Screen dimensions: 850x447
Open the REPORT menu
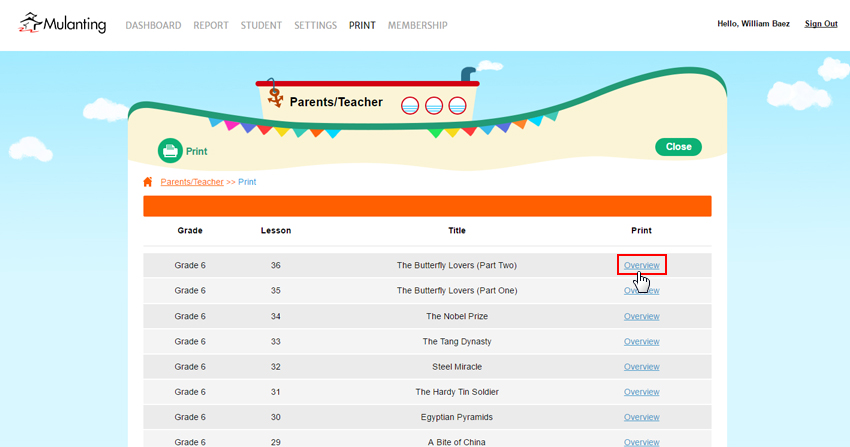tap(211, 25)
